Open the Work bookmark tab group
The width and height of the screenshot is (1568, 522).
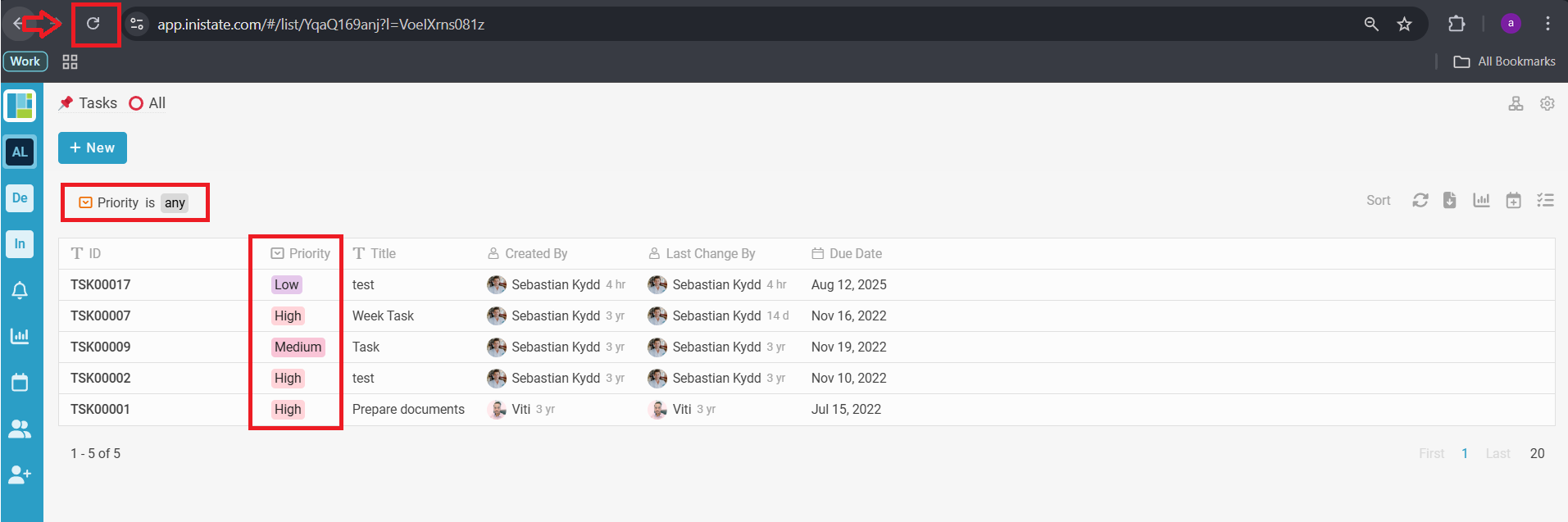[25, 61]
